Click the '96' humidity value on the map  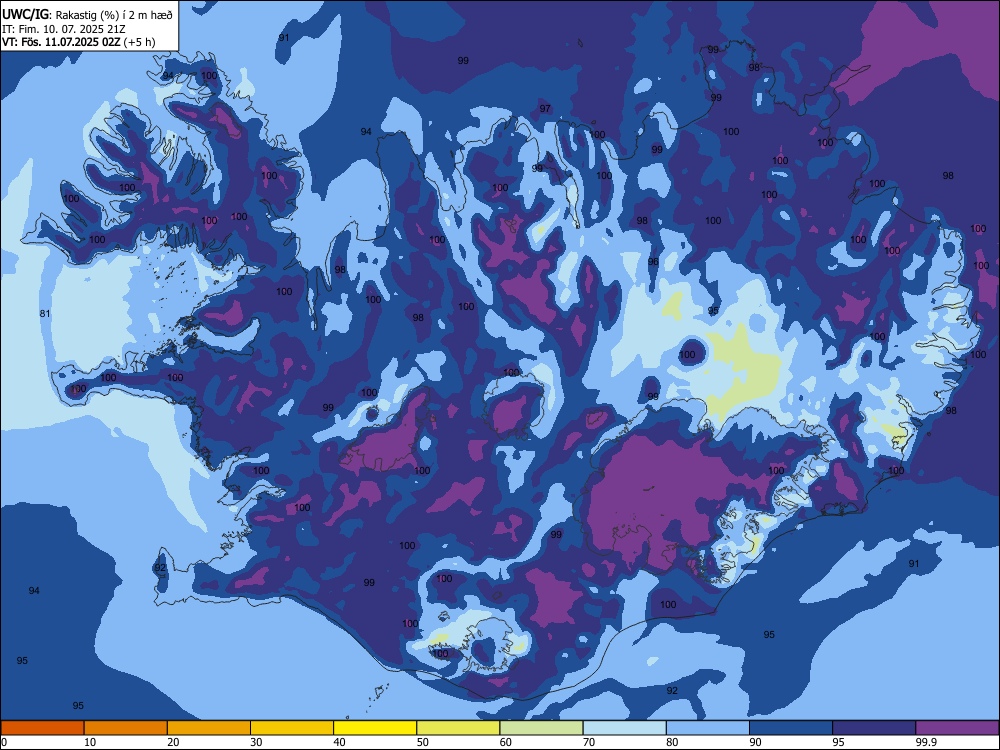(x=653, y=261)
